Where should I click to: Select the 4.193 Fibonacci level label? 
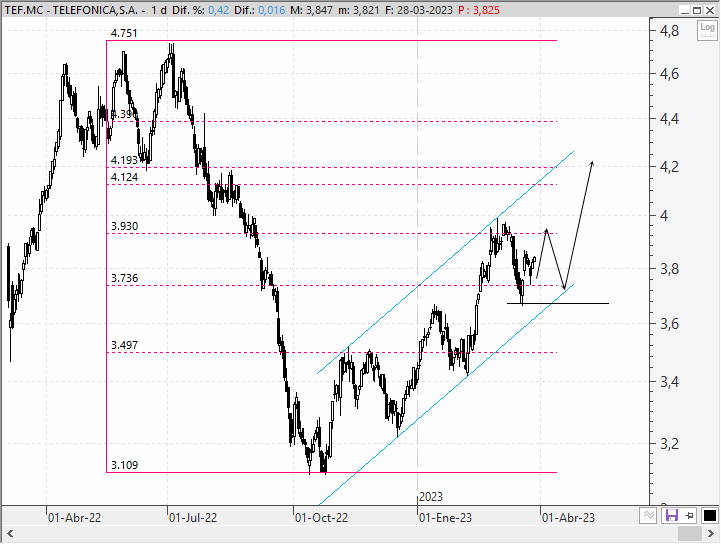(x=124, y=160)
